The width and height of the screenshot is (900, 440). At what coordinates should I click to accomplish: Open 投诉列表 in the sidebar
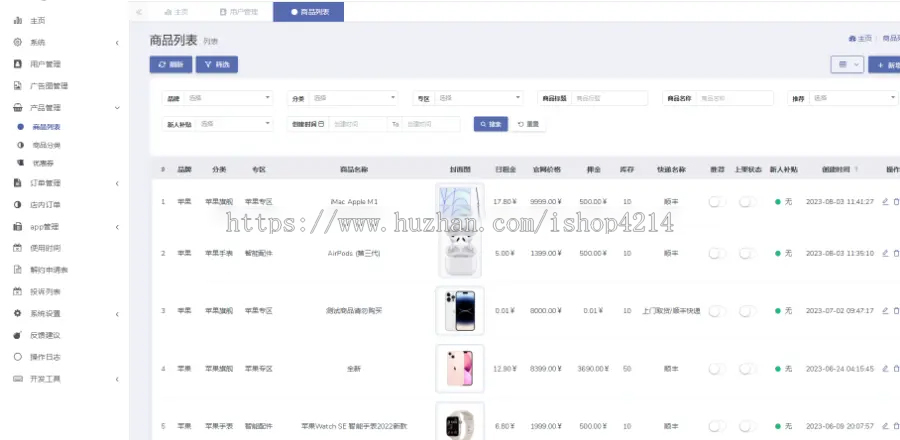pos(45,292)
